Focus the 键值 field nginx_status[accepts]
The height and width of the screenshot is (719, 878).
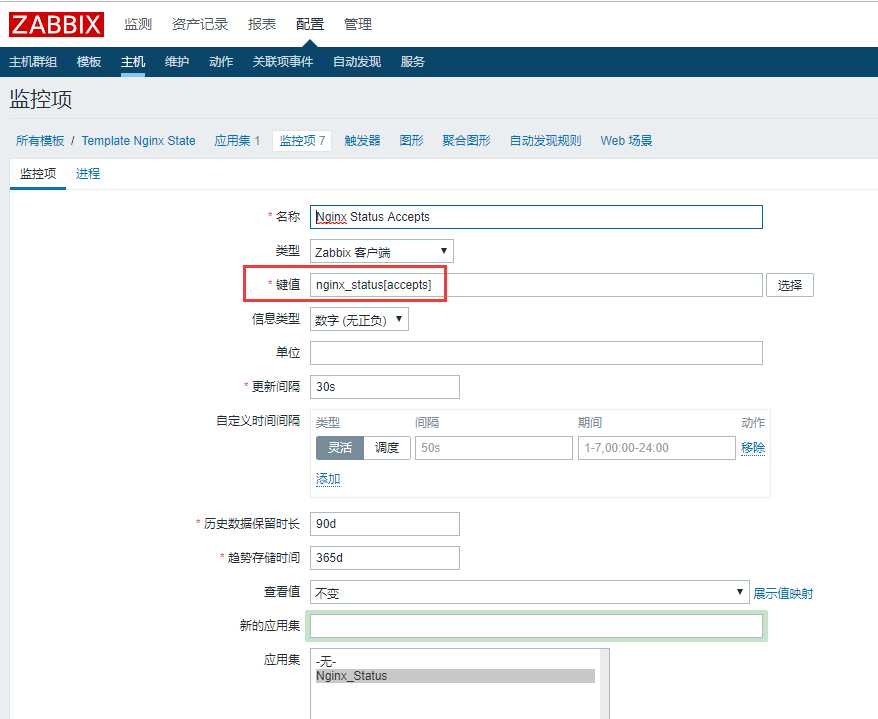[536, 285]
